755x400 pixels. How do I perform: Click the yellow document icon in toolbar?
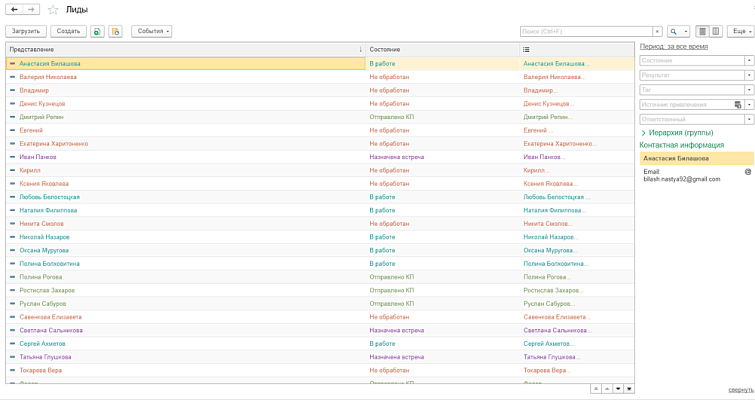coord(115,32)
